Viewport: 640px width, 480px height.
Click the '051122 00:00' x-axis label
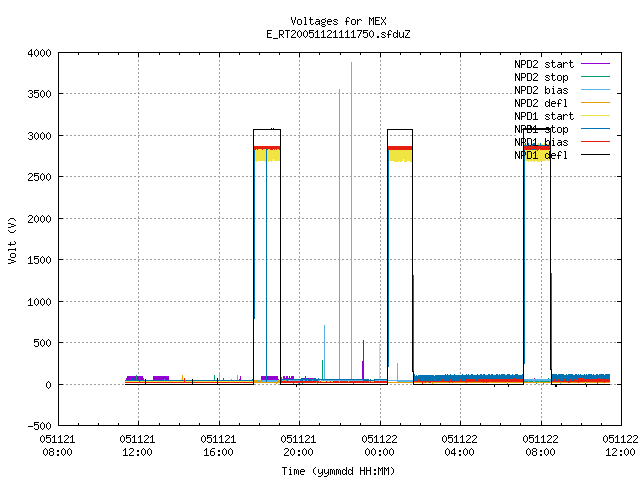tap(380, 446)
